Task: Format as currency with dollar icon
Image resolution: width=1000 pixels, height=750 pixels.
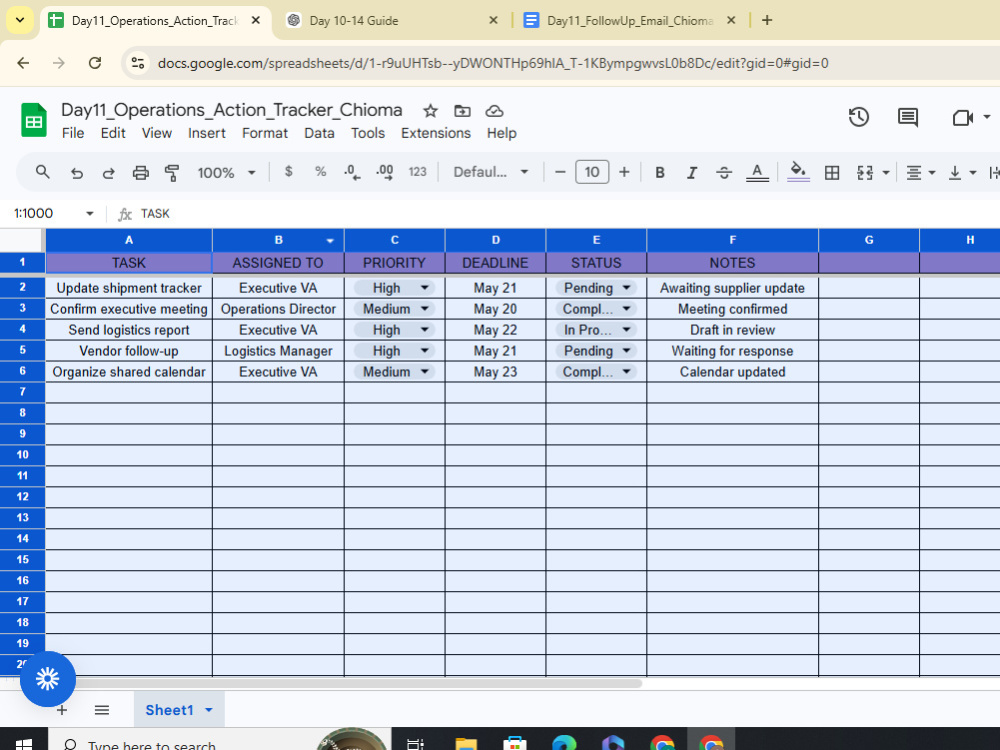Action: (289, 172)
